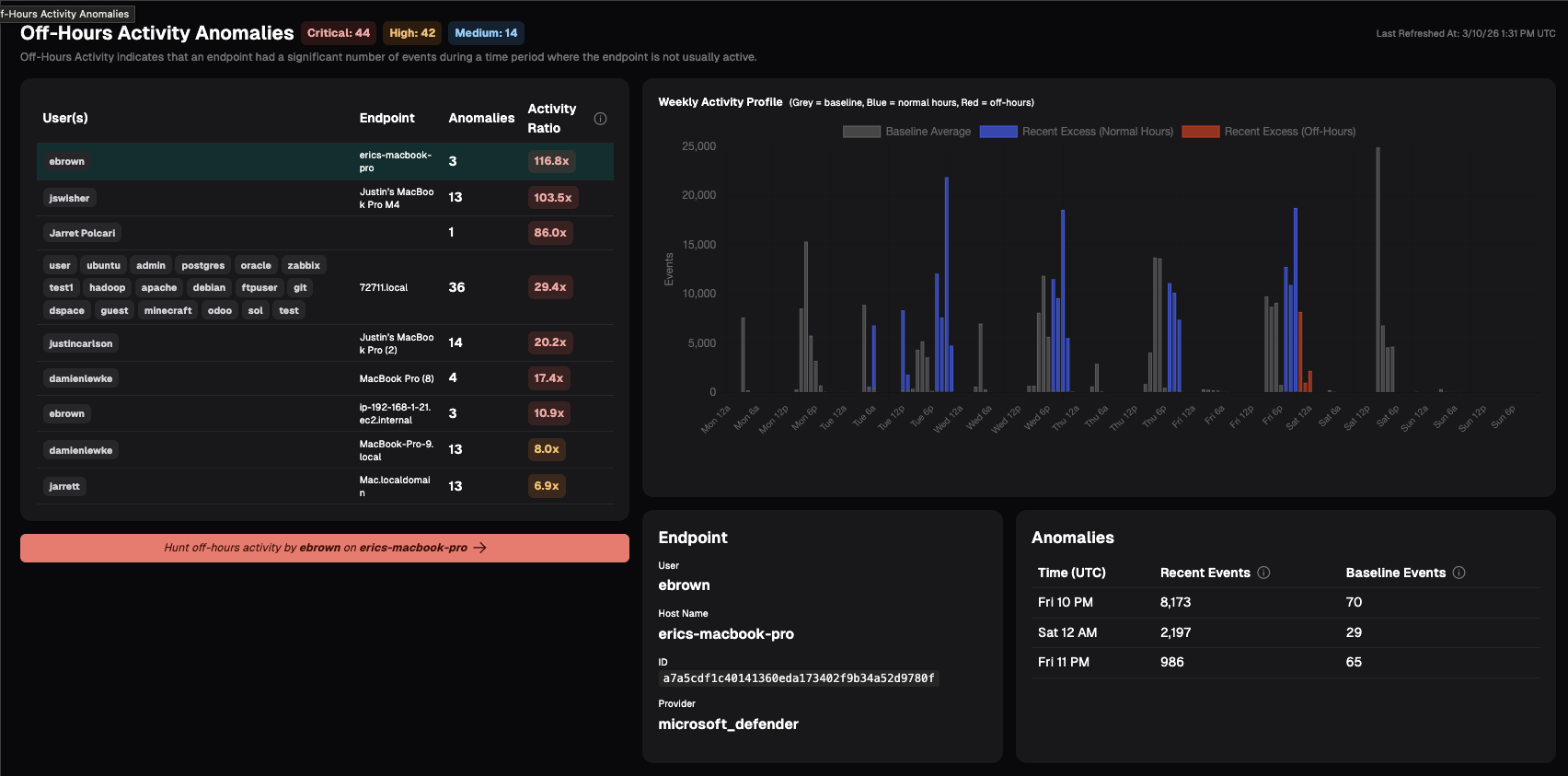Open the Off-Hours Activity Anomalies tab
Image resolution: width=1568 pixels, height=776 pixels.
[x=66, y=14]
